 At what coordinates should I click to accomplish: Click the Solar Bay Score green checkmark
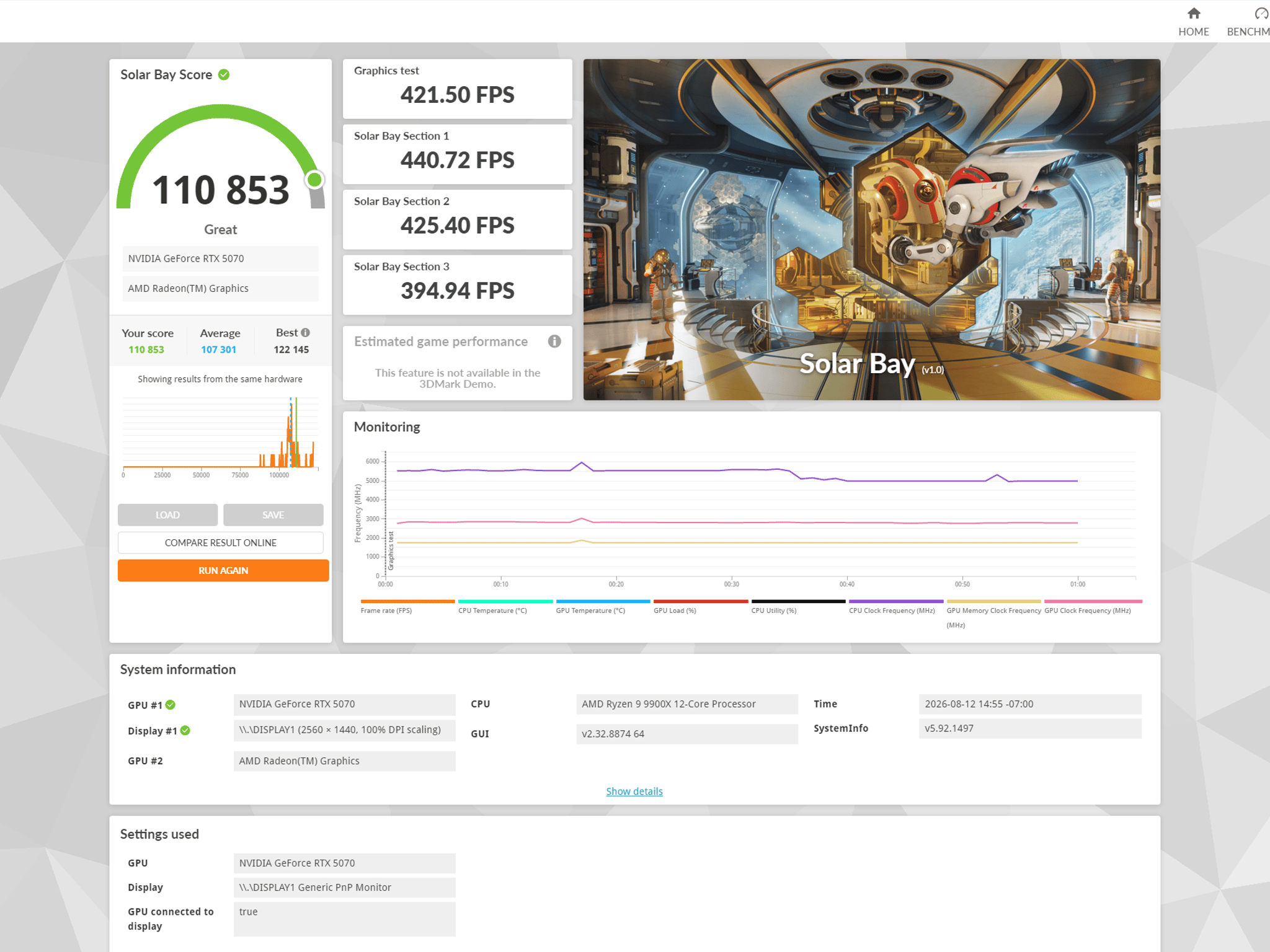tap(224, 75)
